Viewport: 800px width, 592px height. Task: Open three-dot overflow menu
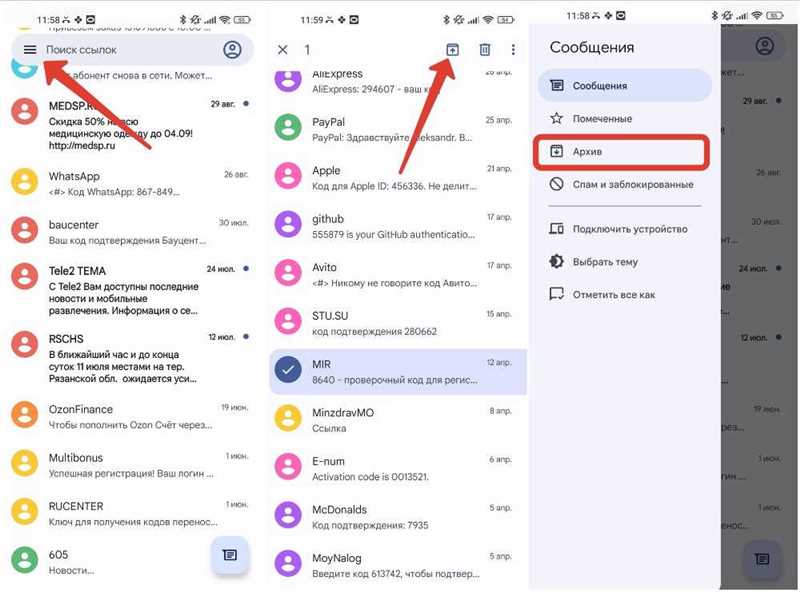coord(513,50)
